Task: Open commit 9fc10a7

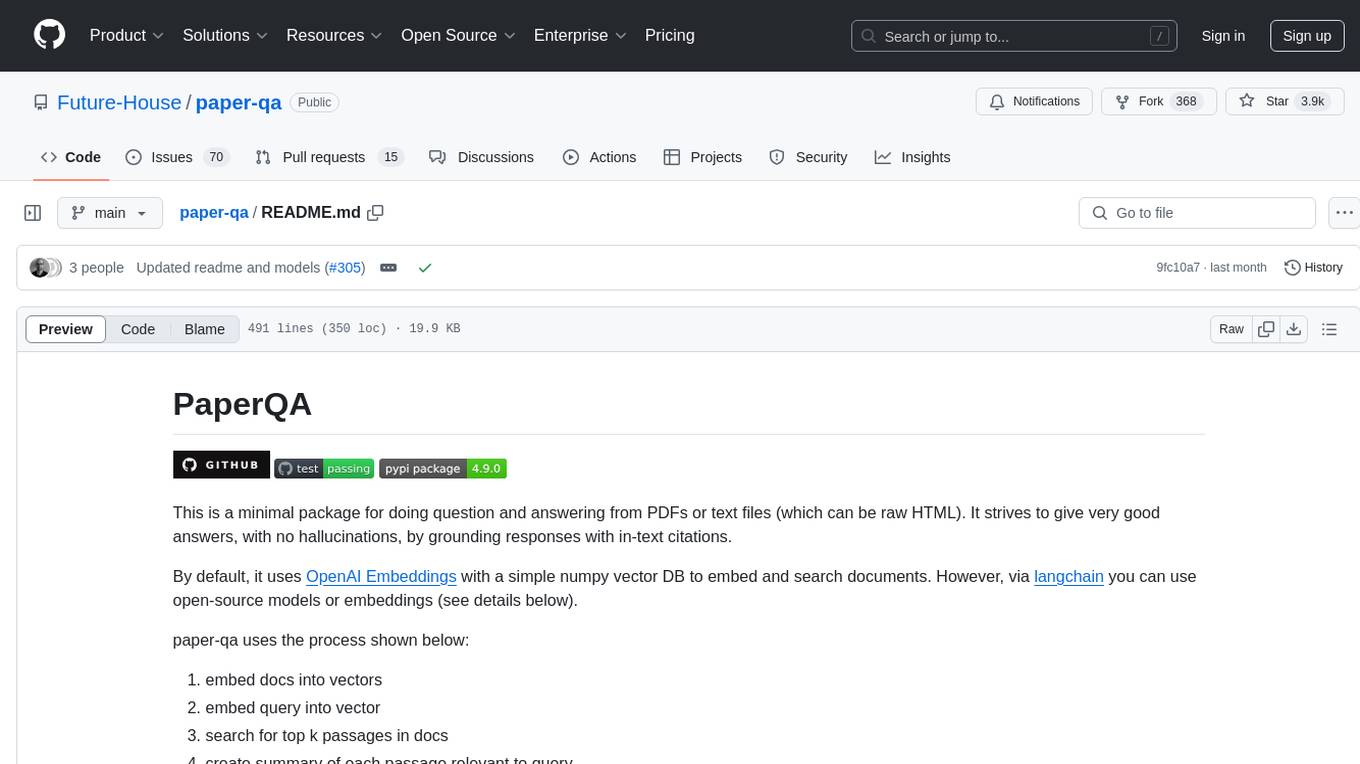Action: point(1178,268)
